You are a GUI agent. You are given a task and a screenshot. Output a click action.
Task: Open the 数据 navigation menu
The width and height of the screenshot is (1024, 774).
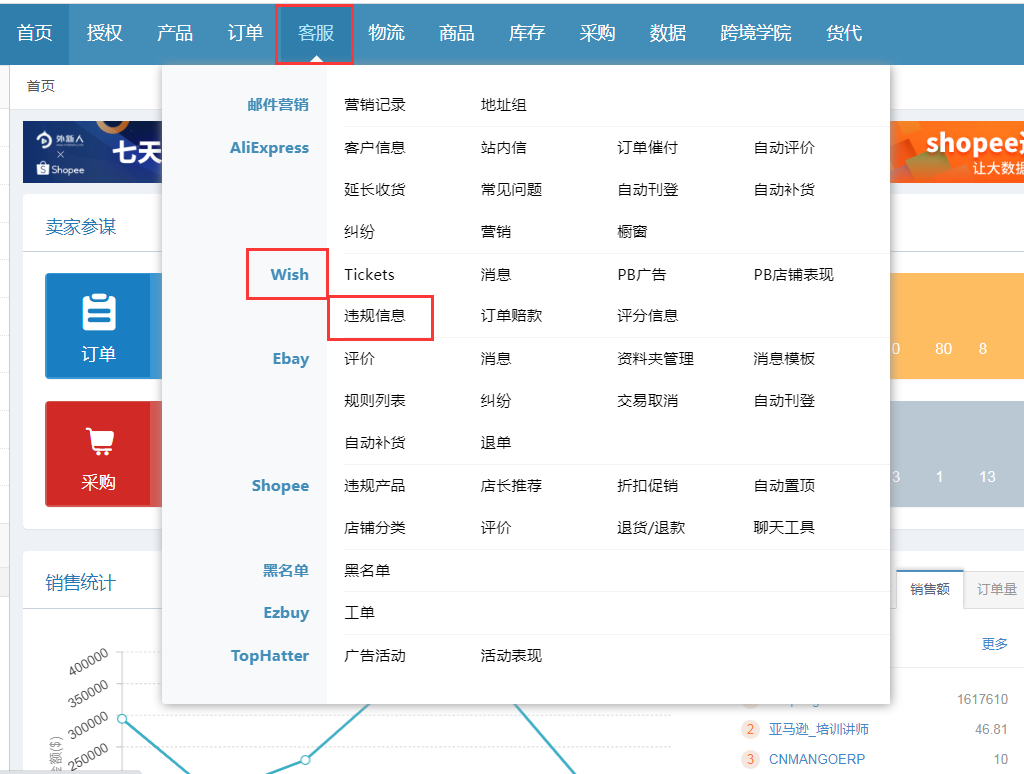[x=667, y=33]
